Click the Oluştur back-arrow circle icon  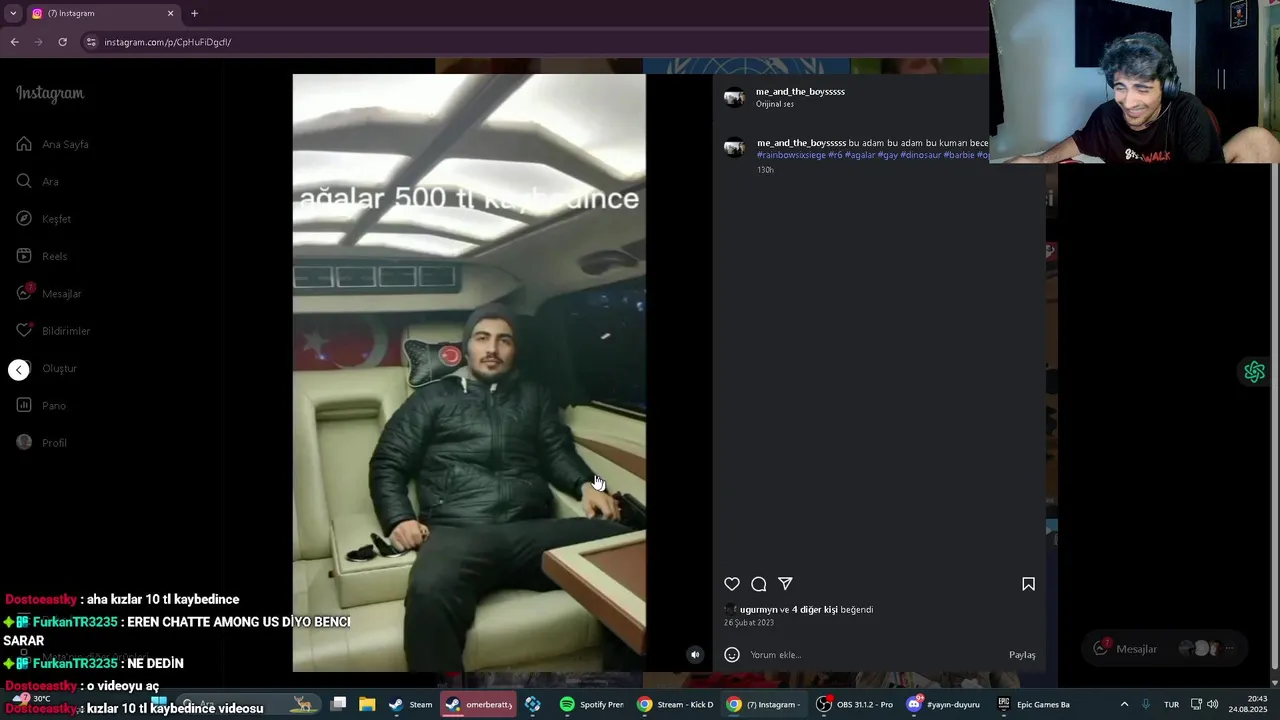(19, 370)
